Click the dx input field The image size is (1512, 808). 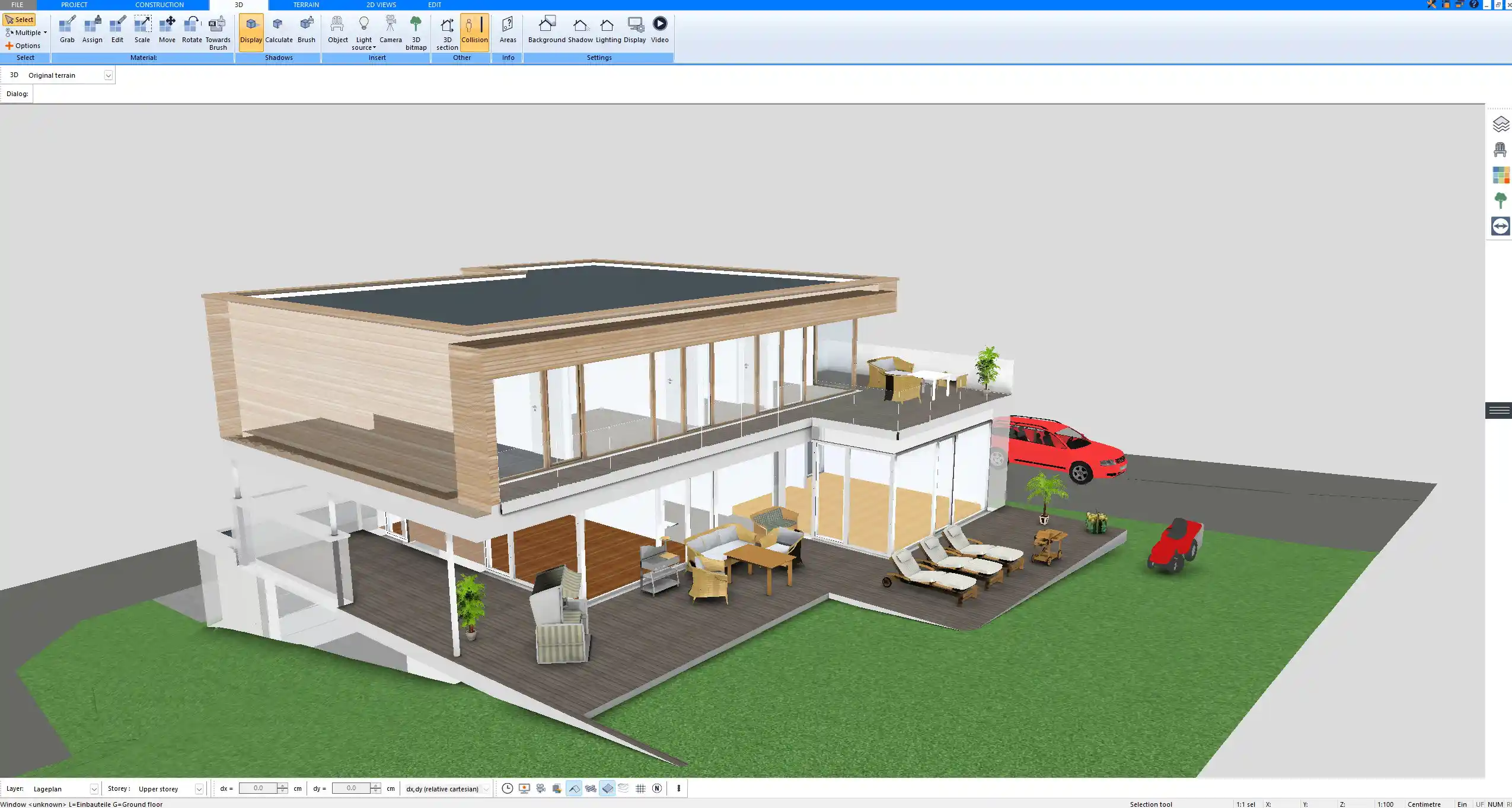258,788
